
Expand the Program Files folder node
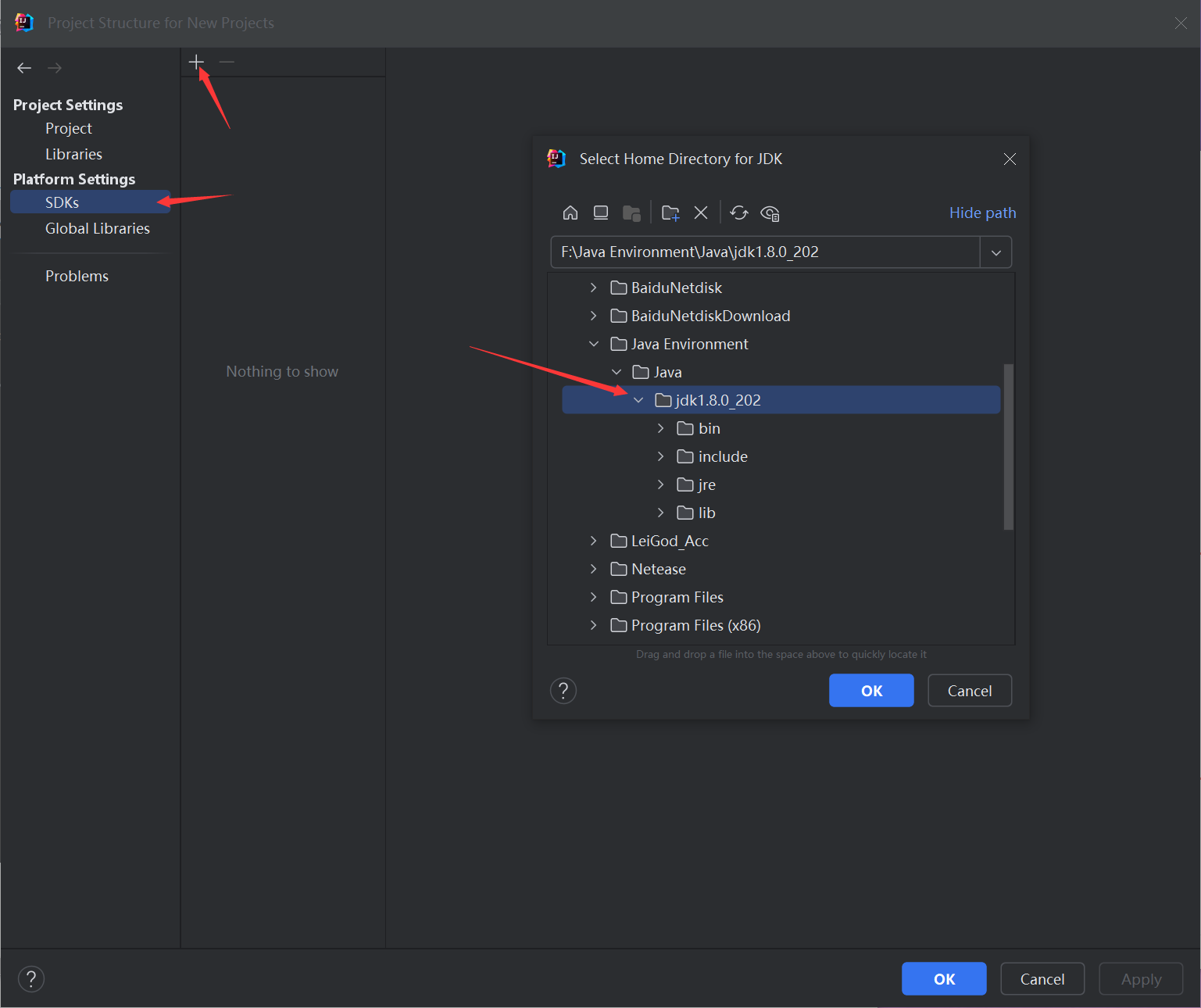click(594, 597)
